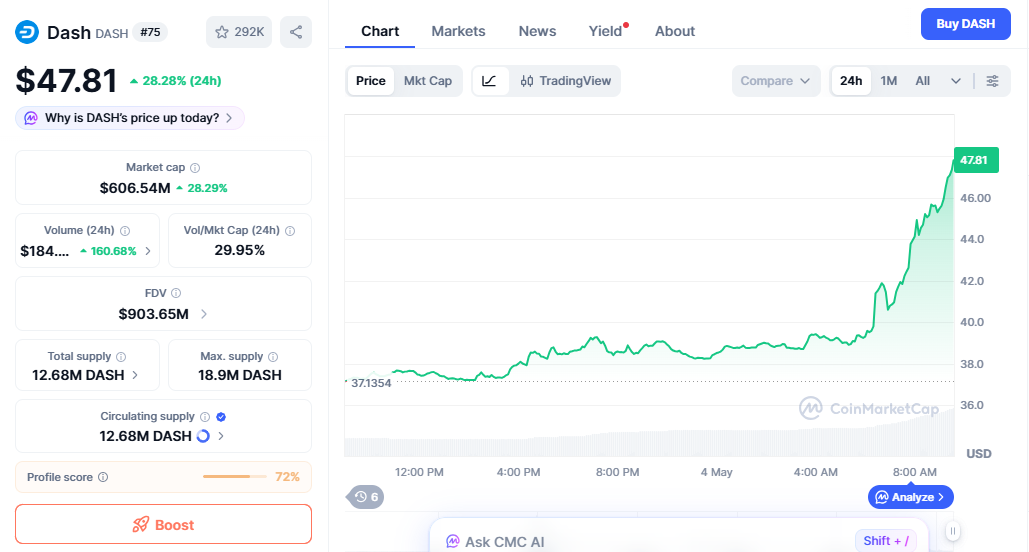Expand more time range options chevron
Viewport: 1029px width, 552px height.
click(956, 81)
